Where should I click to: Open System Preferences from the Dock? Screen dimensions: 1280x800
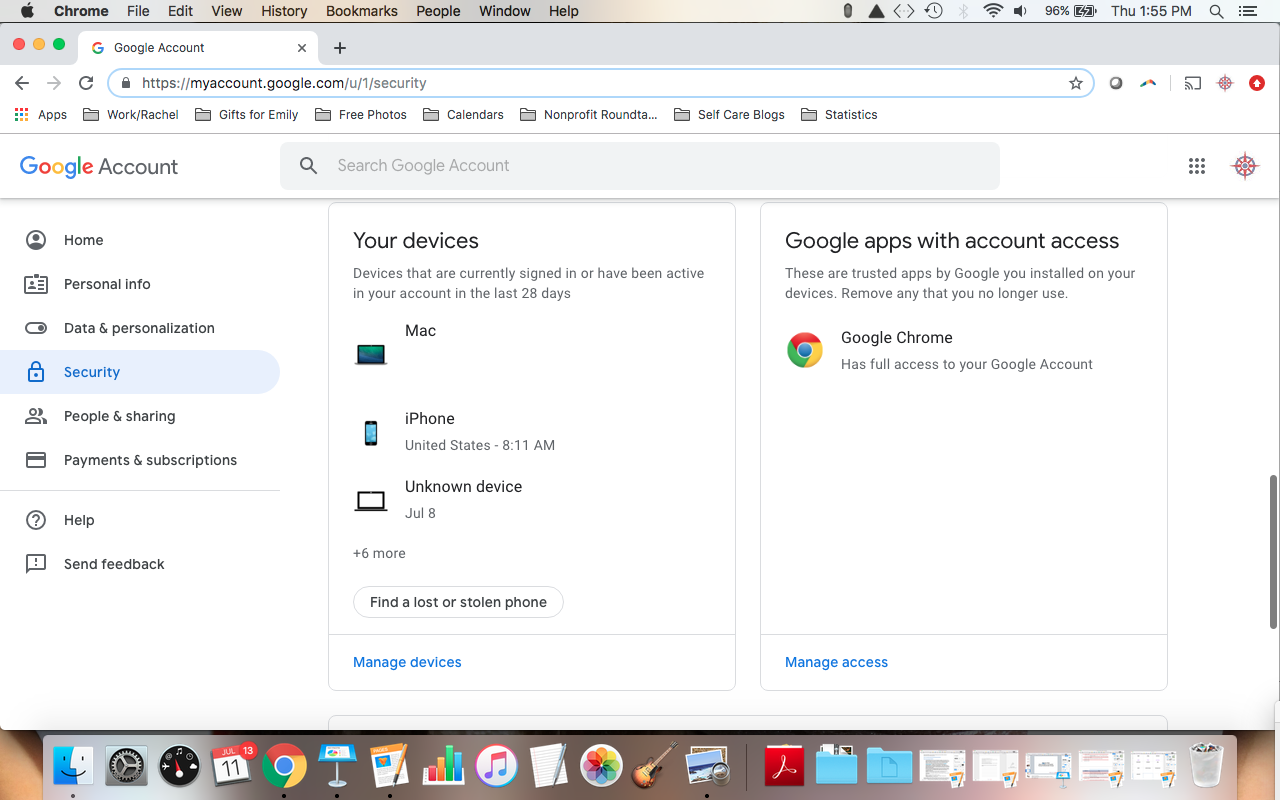point(126,767)
